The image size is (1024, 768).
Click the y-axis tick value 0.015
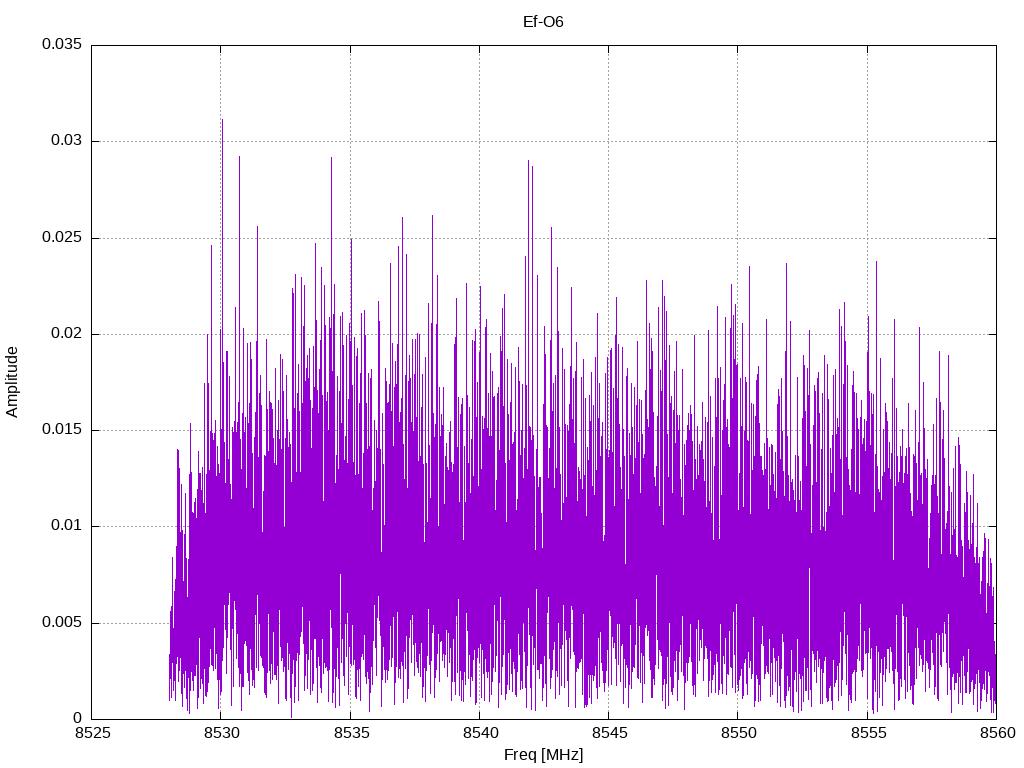pyautogui.click(x=63, y=429)
